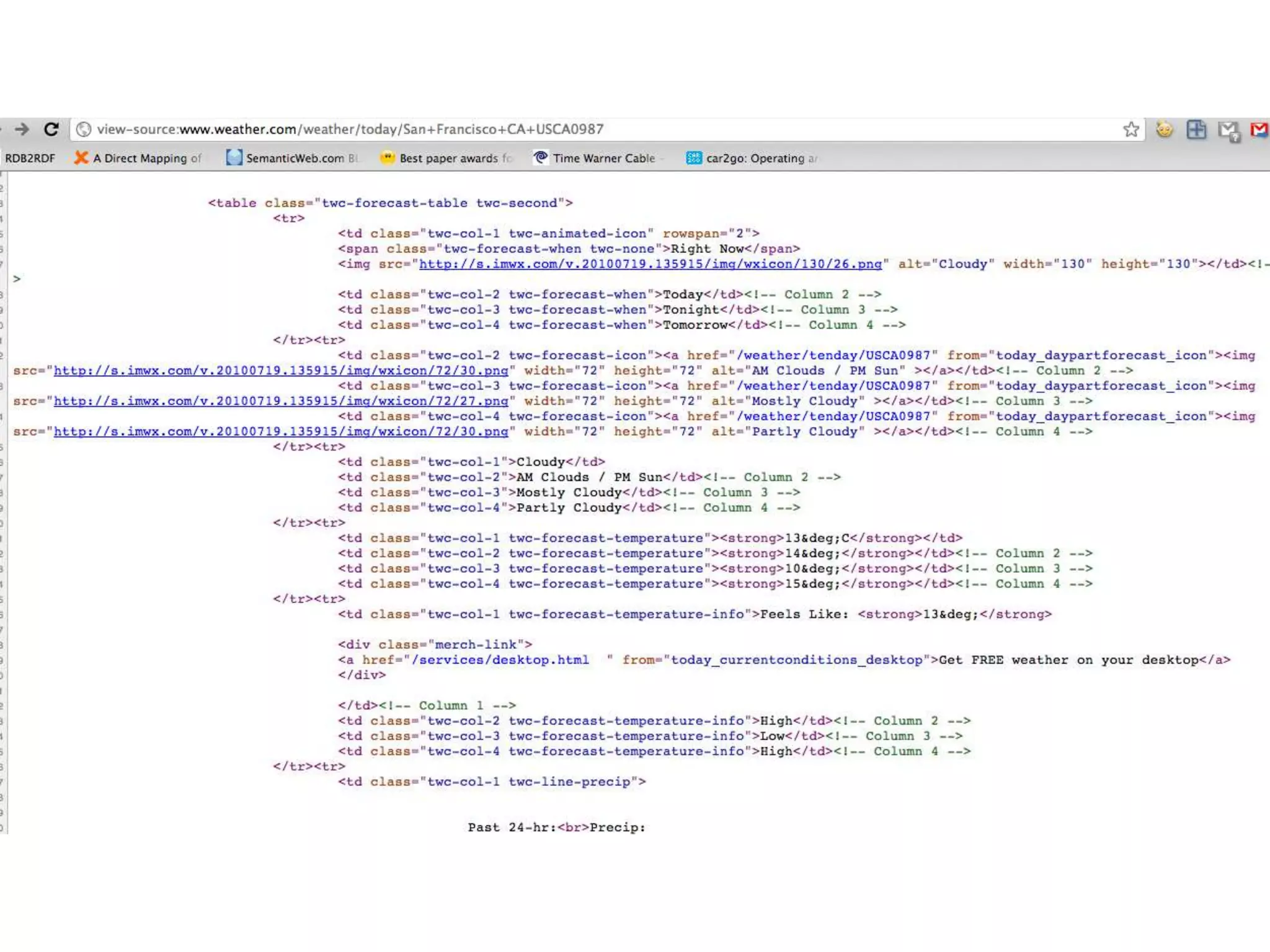Viewport: 1270px width, 952px height.
Task: Follow the wxicon/130/26.png image link
Action: pos(650,264)
